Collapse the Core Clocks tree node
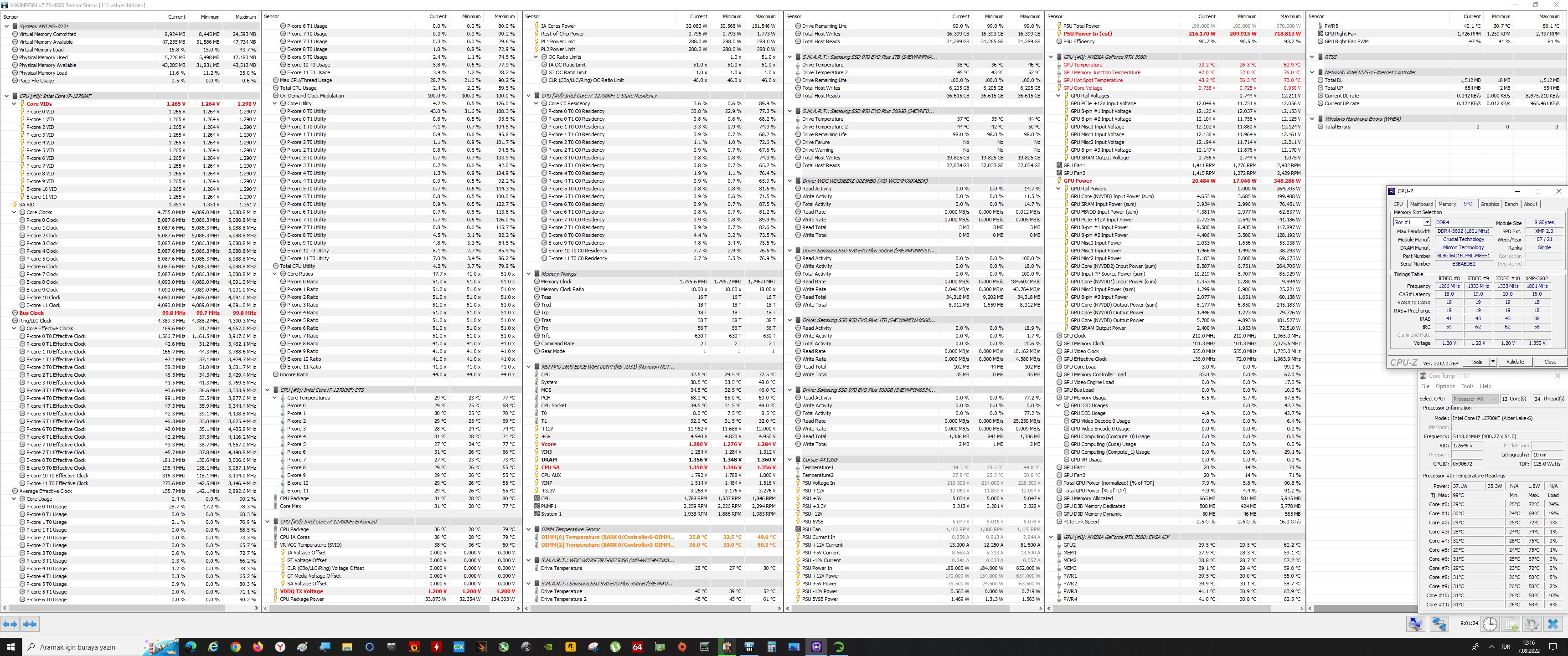Viewport: 1568px width, 656px height. [14, 212]
